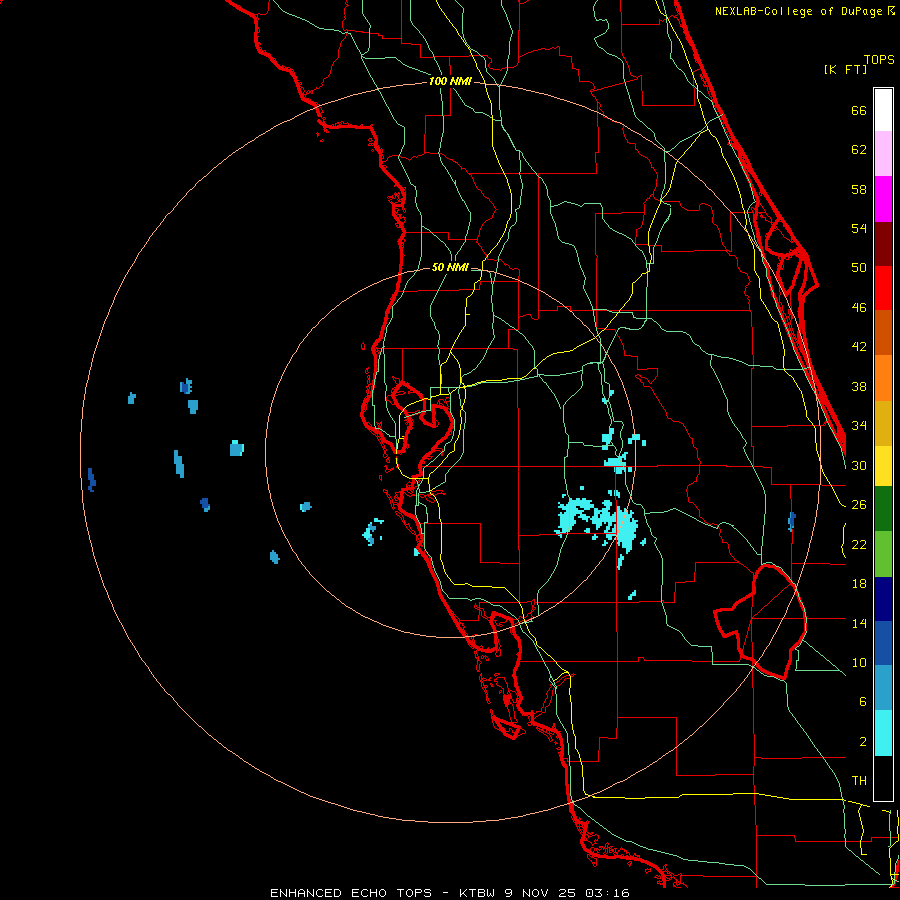
Task: Click the [K FT] units label
Action: click(x=845, y=70)
